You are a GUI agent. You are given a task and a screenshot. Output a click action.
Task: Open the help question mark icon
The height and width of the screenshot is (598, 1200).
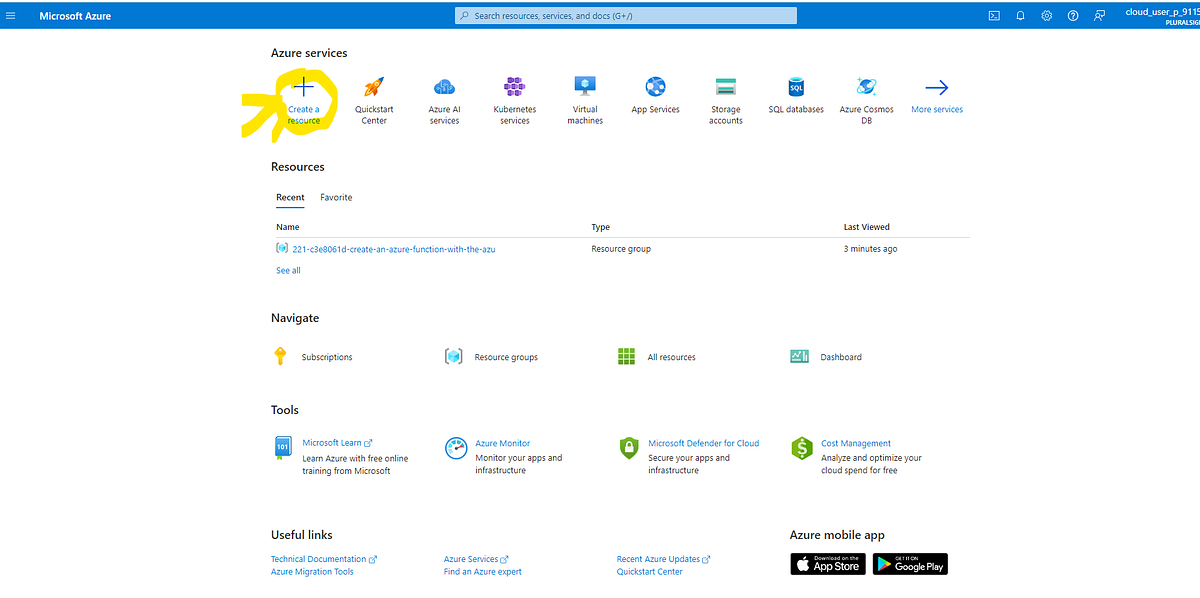click(x=1073, y=15)
